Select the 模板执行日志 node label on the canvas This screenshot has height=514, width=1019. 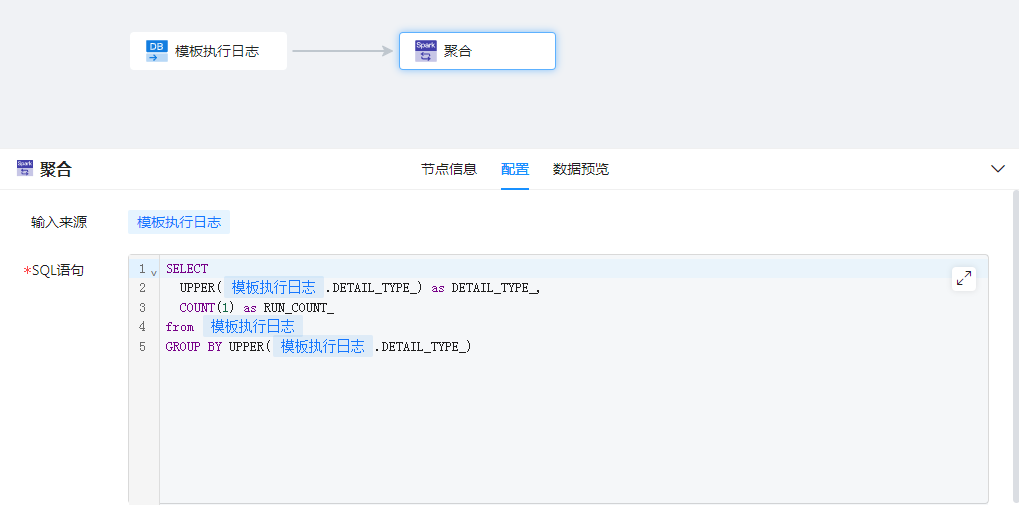click(217, 51)
